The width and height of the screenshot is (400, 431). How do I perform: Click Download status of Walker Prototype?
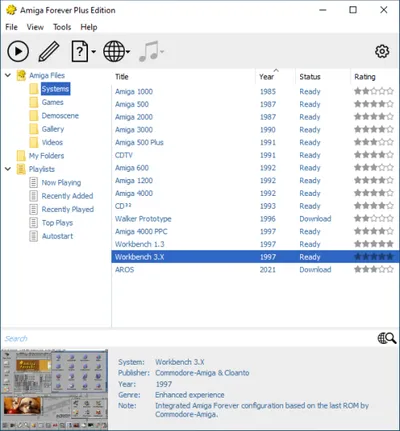(315, 219)
